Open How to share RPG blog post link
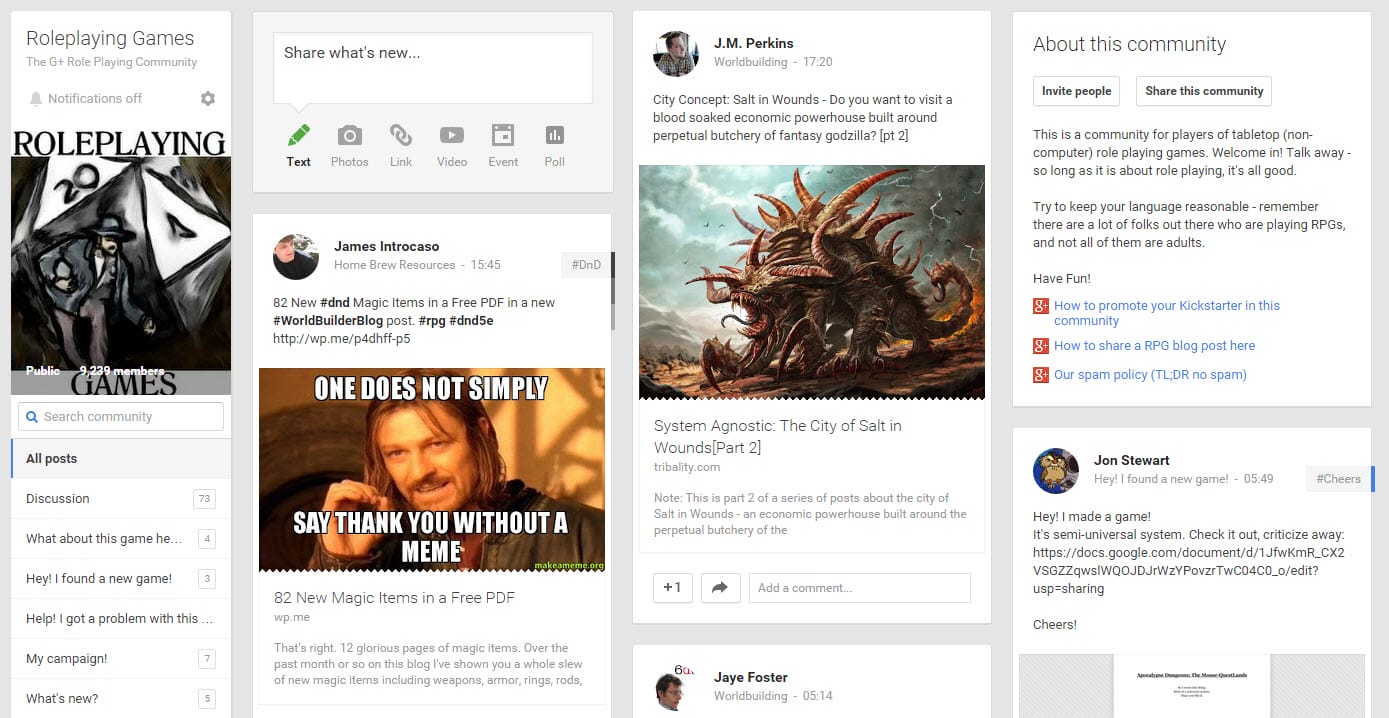The height and width of the screenshot is (718, 1389). (1154, 345)
